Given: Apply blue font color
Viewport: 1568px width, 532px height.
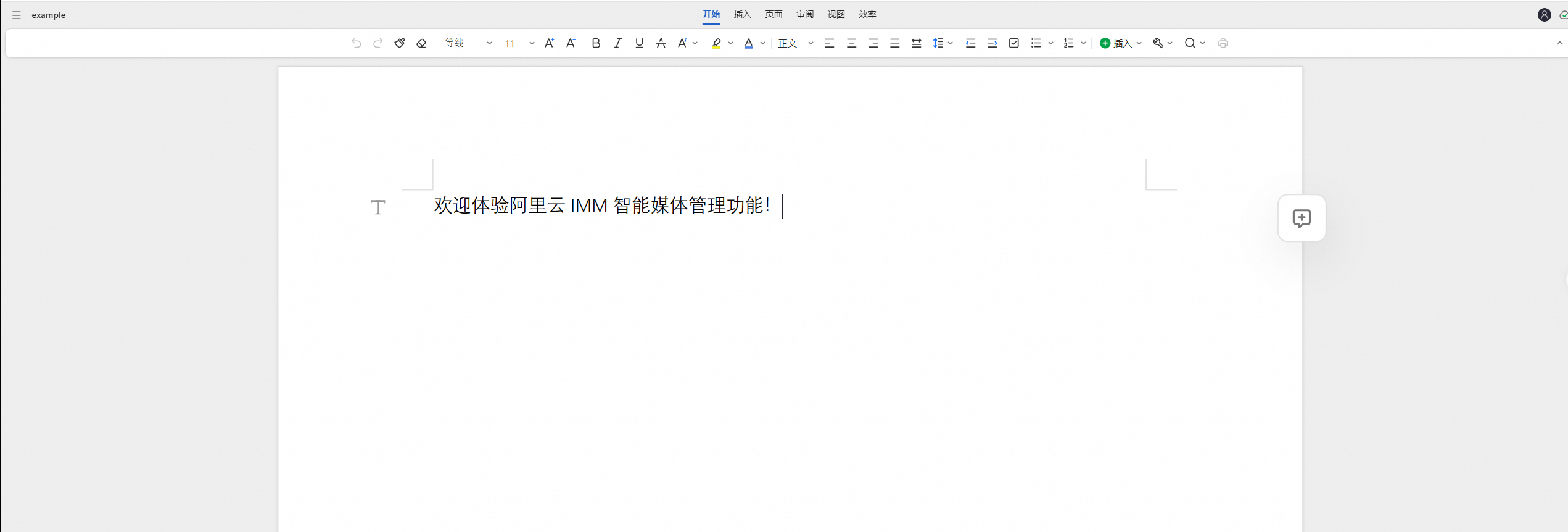Looking at the screenshot, I should (748, 43).
